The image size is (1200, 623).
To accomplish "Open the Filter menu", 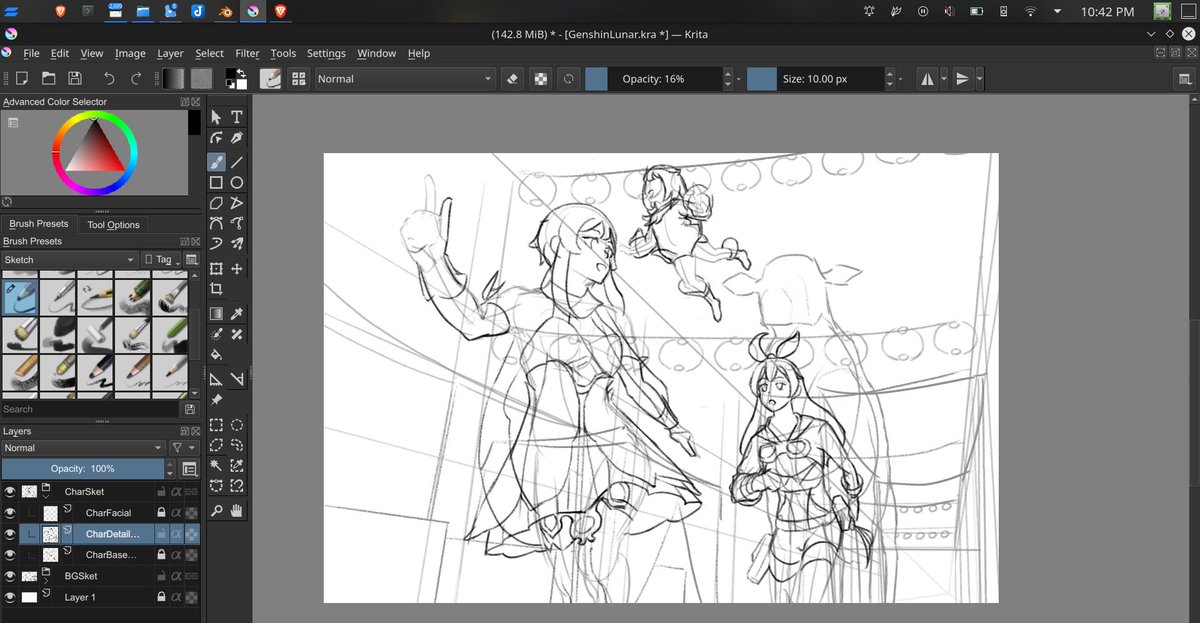I will coord(247,53).
